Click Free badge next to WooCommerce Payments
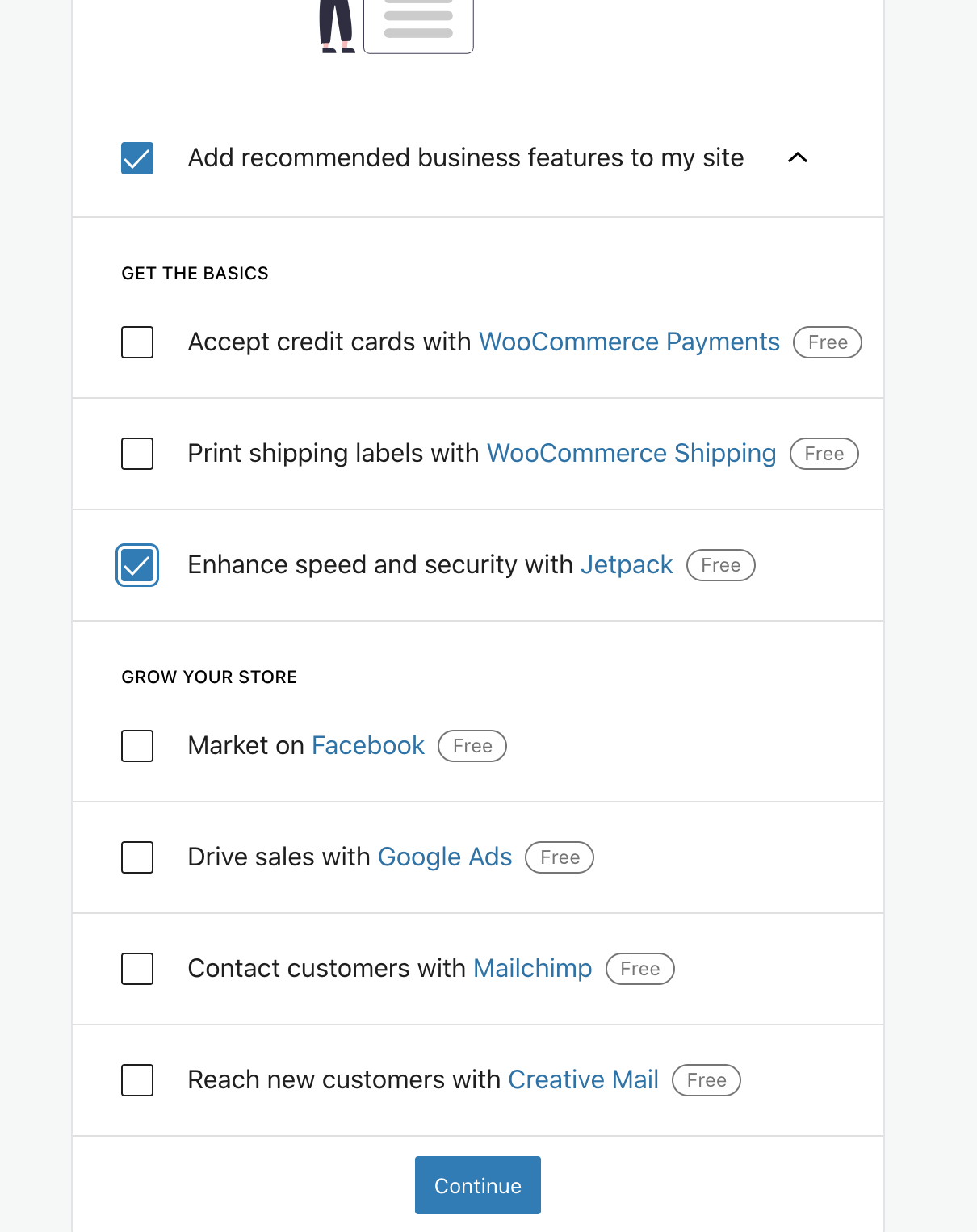Viewport: 977px width, 1232px height. pyautogui.click(x=828, y=342)
